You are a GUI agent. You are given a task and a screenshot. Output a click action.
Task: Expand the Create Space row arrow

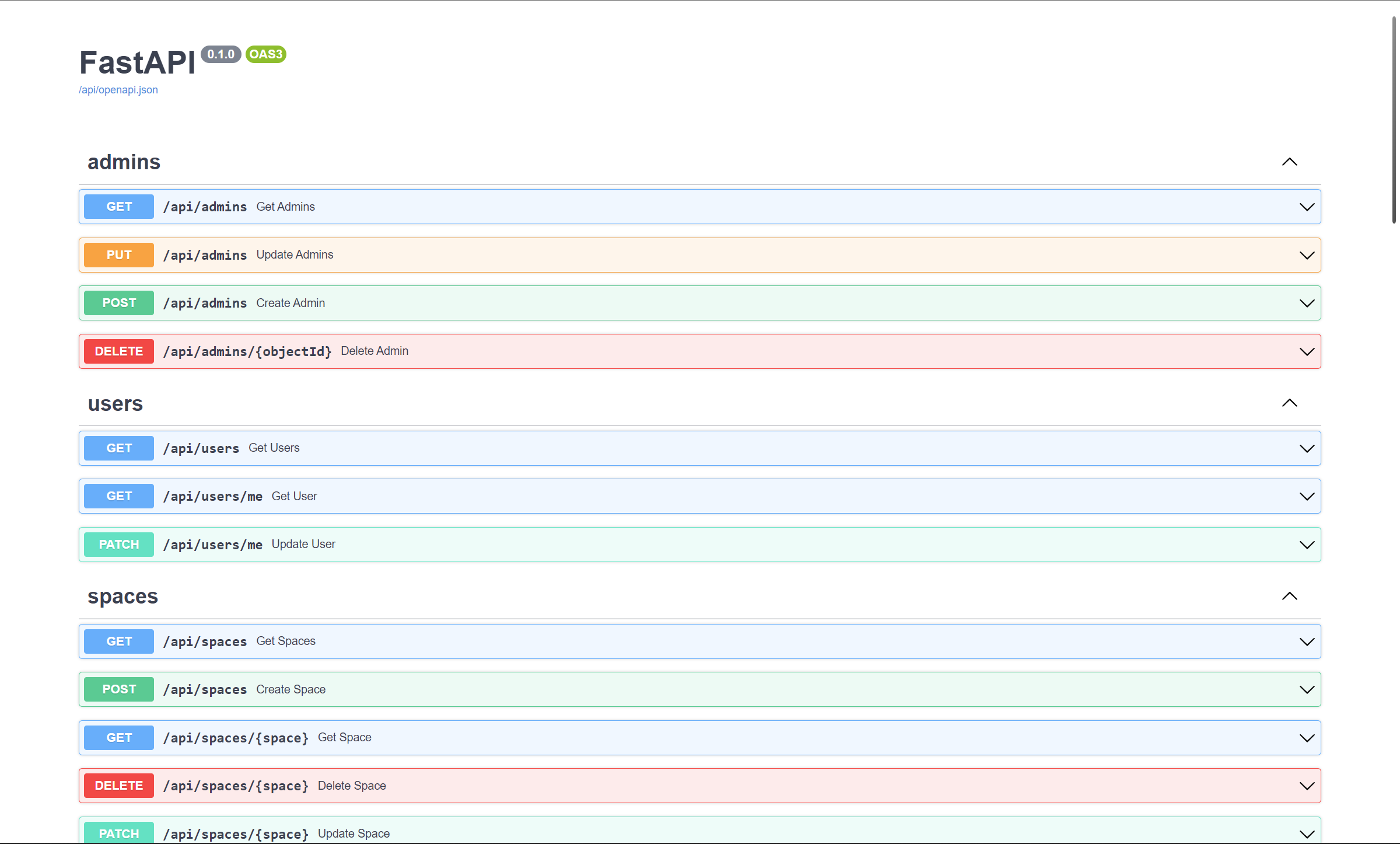[1307, 690]
